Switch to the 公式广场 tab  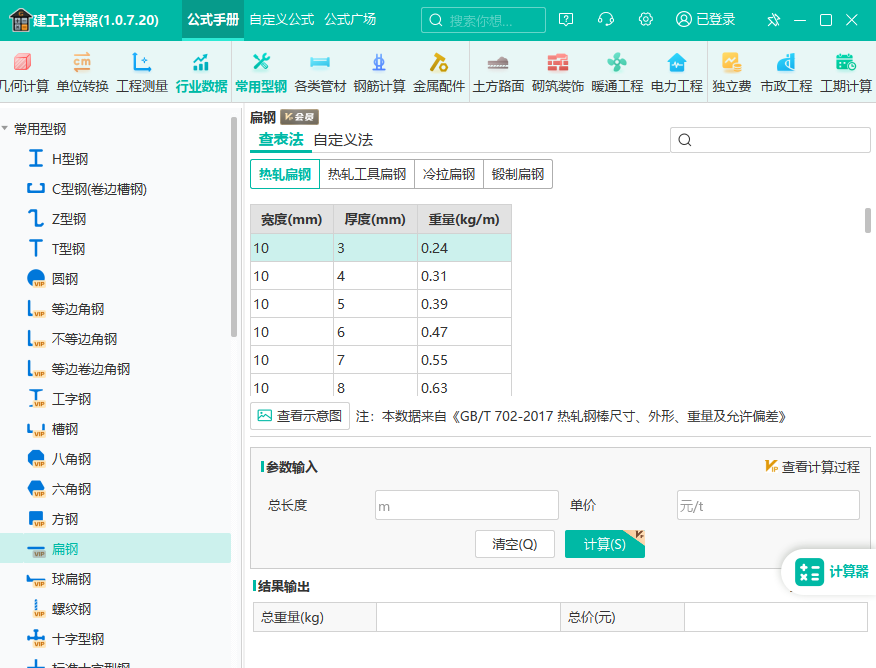pyautogui.click(x=350, y=20)
